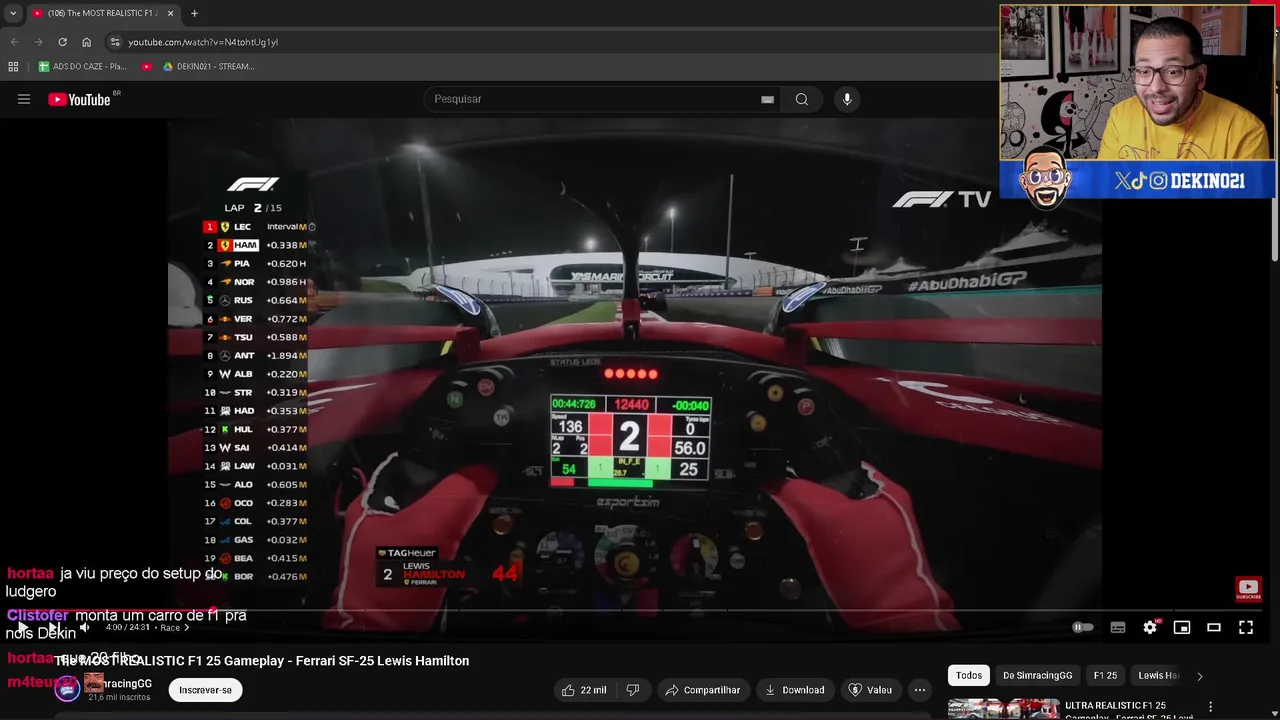This screenshot has height=720, width=1280.
Task: Select the De SimracingGG chip
Action: [1037, 675]
